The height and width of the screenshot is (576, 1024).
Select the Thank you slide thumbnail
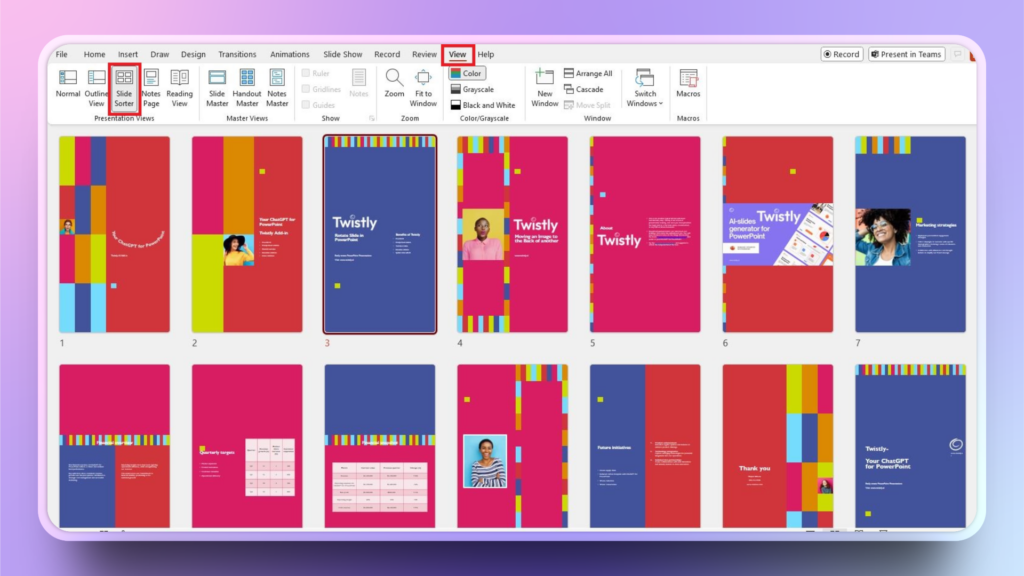click(777, 446)
